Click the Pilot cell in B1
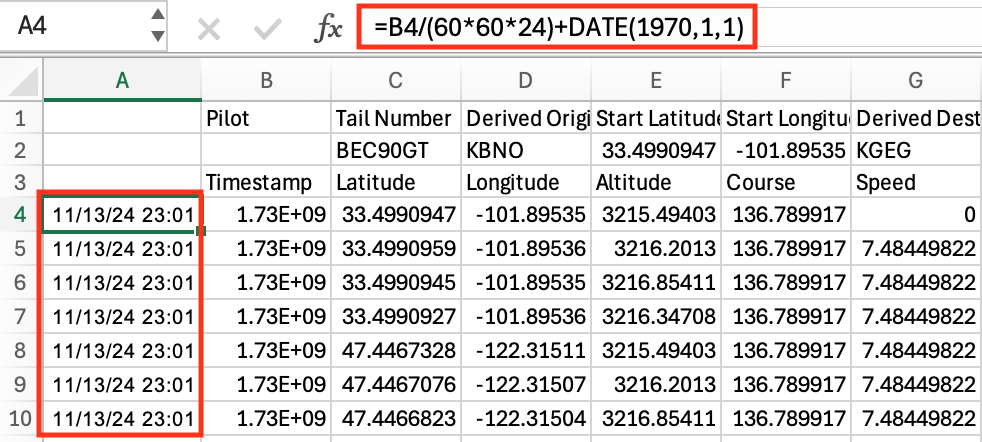This screenshot has height=442, width=982. pos(266,120)
